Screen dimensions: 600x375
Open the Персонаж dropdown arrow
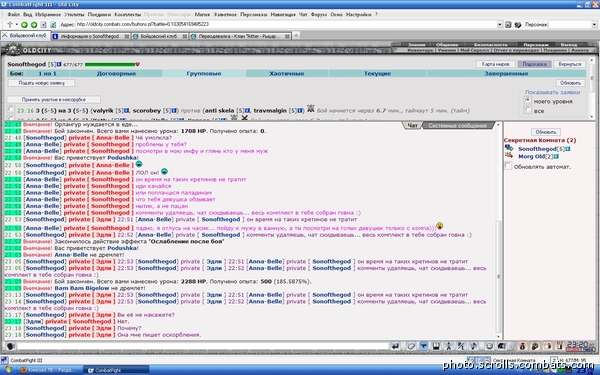tap(594, 24)
